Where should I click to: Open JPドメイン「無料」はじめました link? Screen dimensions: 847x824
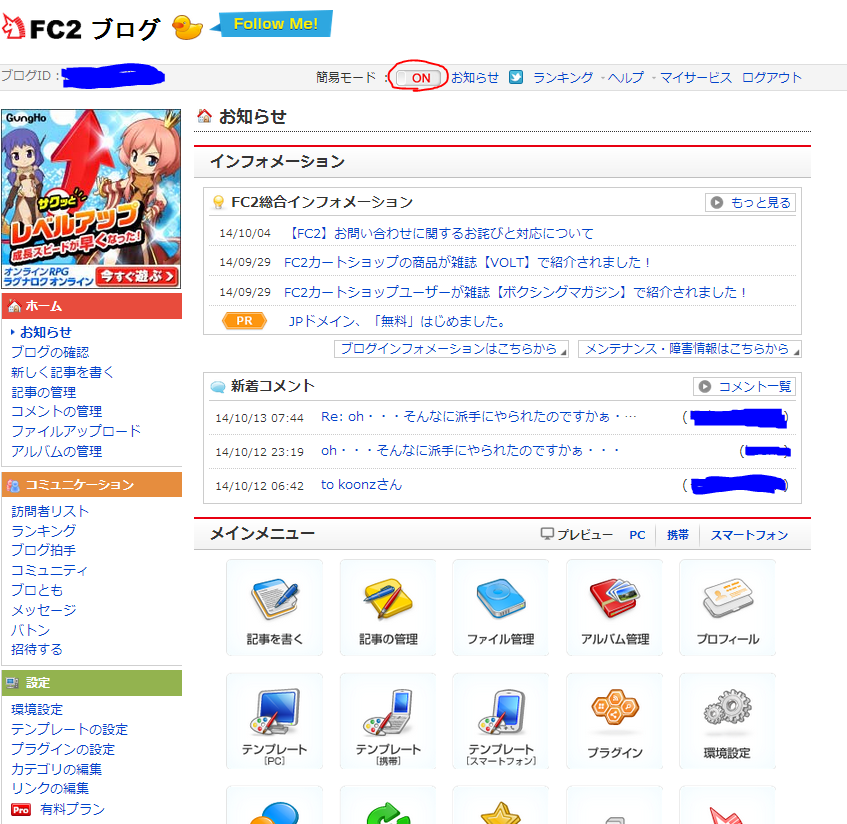(x=397, y=321)
